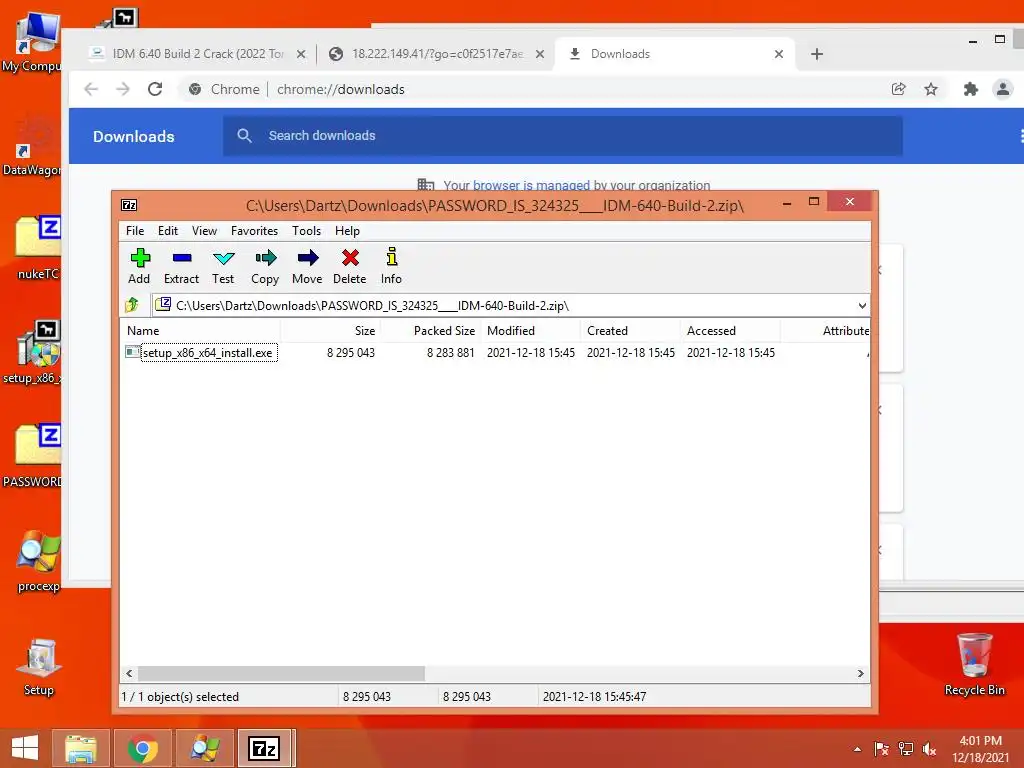Sort by the Size column header
1024x768 pixels.
pyautogui.click(x=330, y=330)
